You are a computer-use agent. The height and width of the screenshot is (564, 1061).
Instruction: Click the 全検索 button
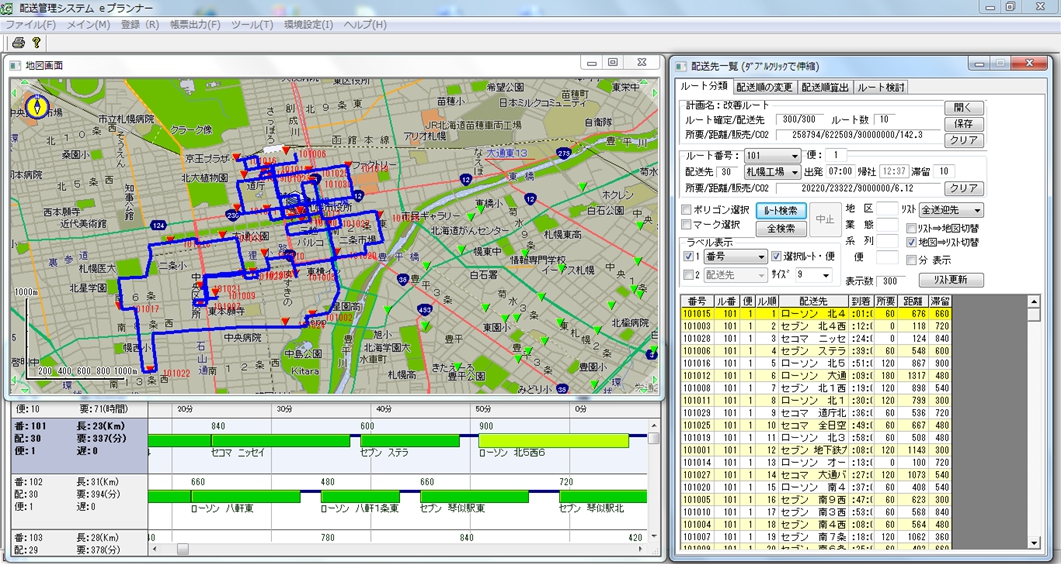[781, 229]
